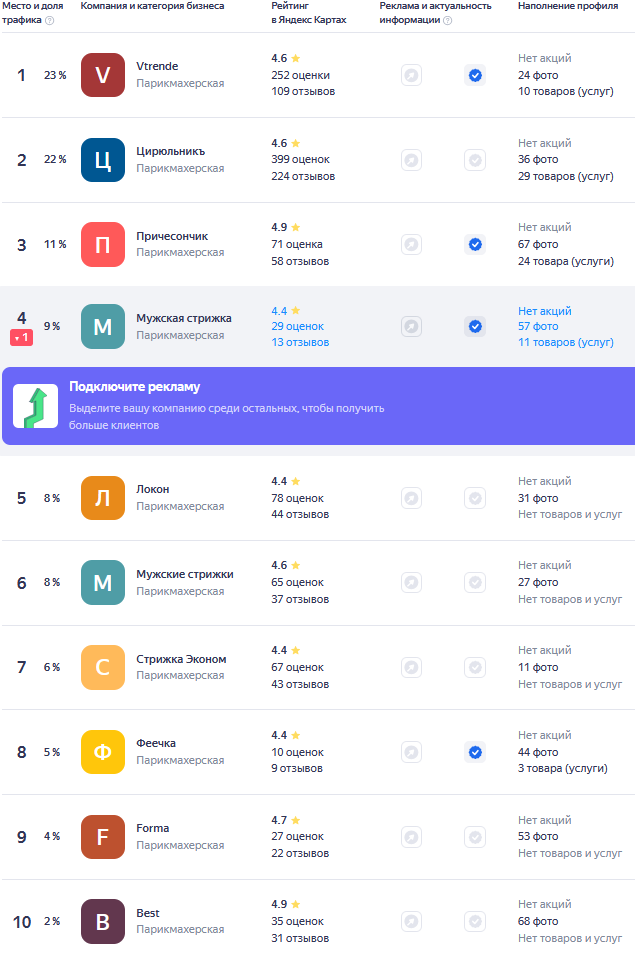
Task: Click the ad status icon for Best
Action: pos(411,921)
